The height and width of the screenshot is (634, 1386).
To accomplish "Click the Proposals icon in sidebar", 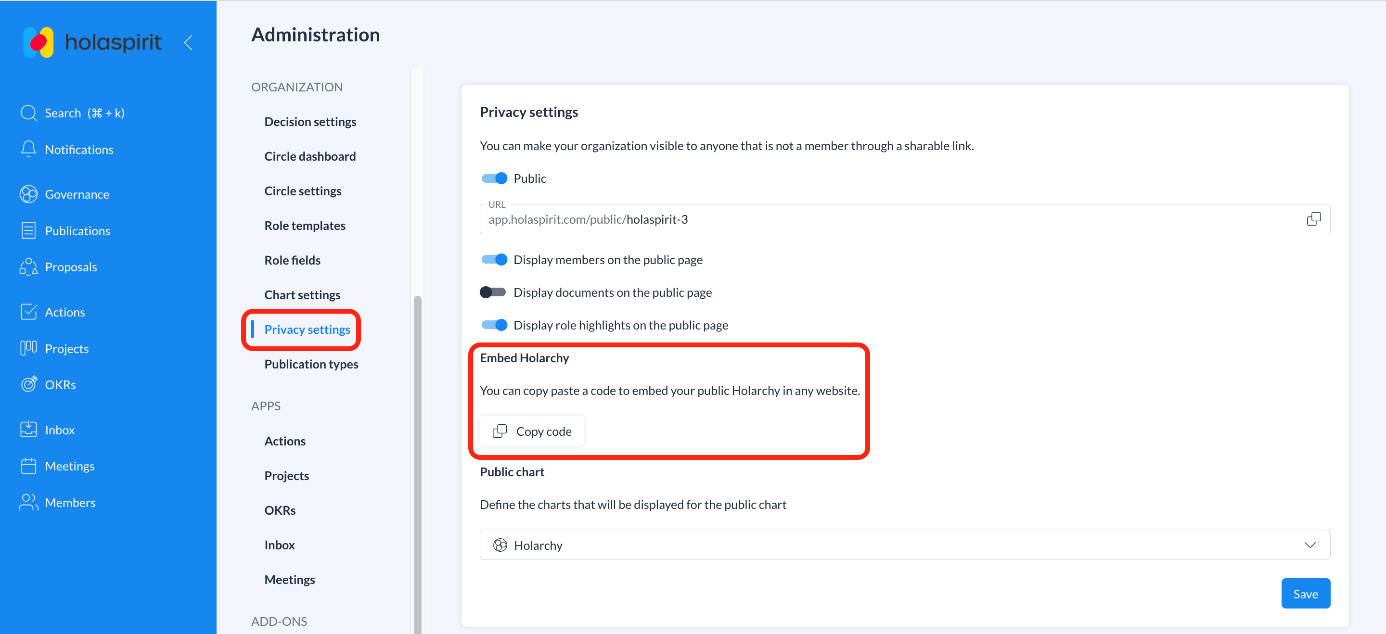I will pos(29,267).
